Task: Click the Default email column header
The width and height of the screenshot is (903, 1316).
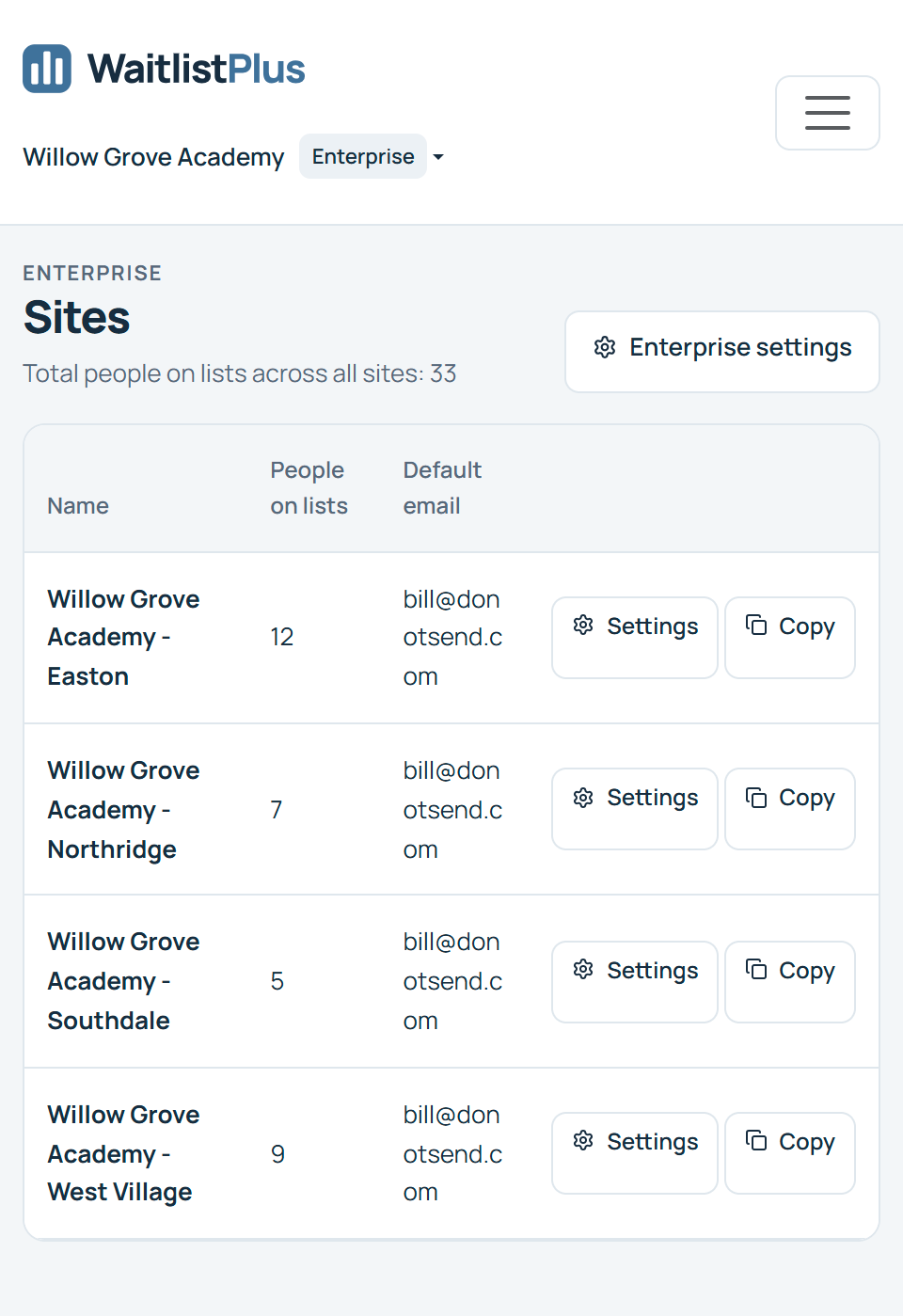Action: tap(442, 488)
